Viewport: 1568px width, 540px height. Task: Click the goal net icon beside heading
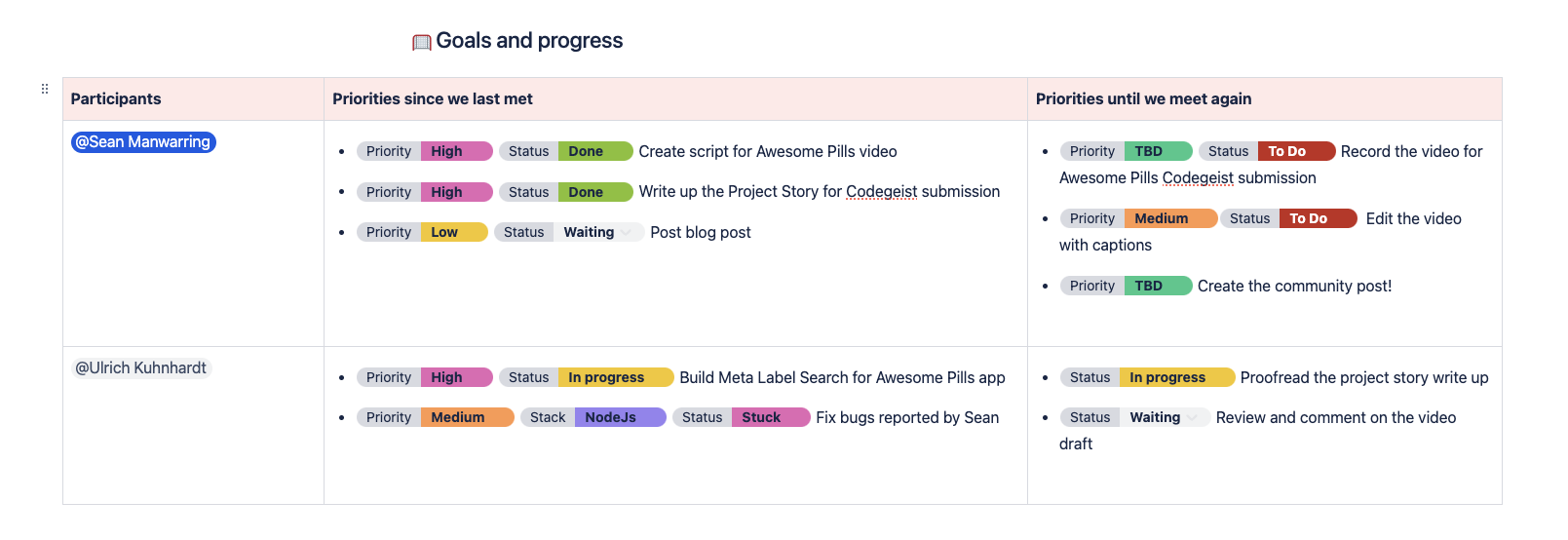click(x=421, y=42)
